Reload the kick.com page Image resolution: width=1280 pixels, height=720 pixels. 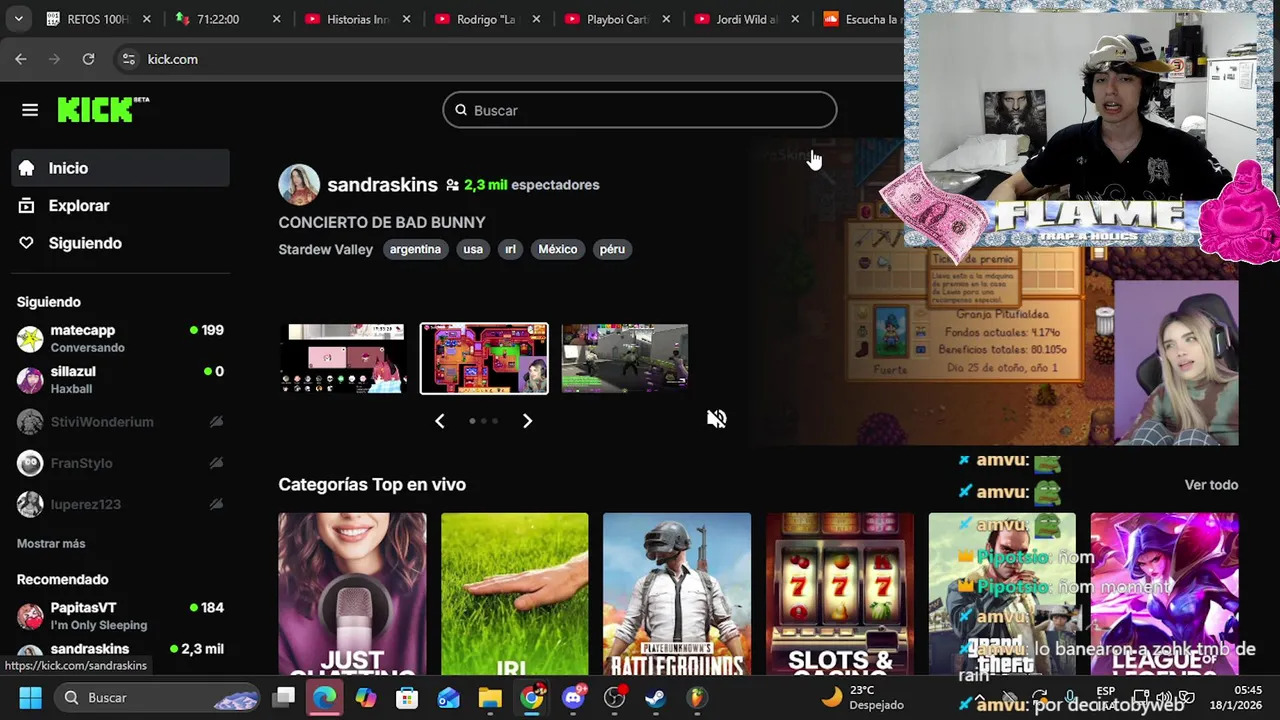(x=88, y=59)
